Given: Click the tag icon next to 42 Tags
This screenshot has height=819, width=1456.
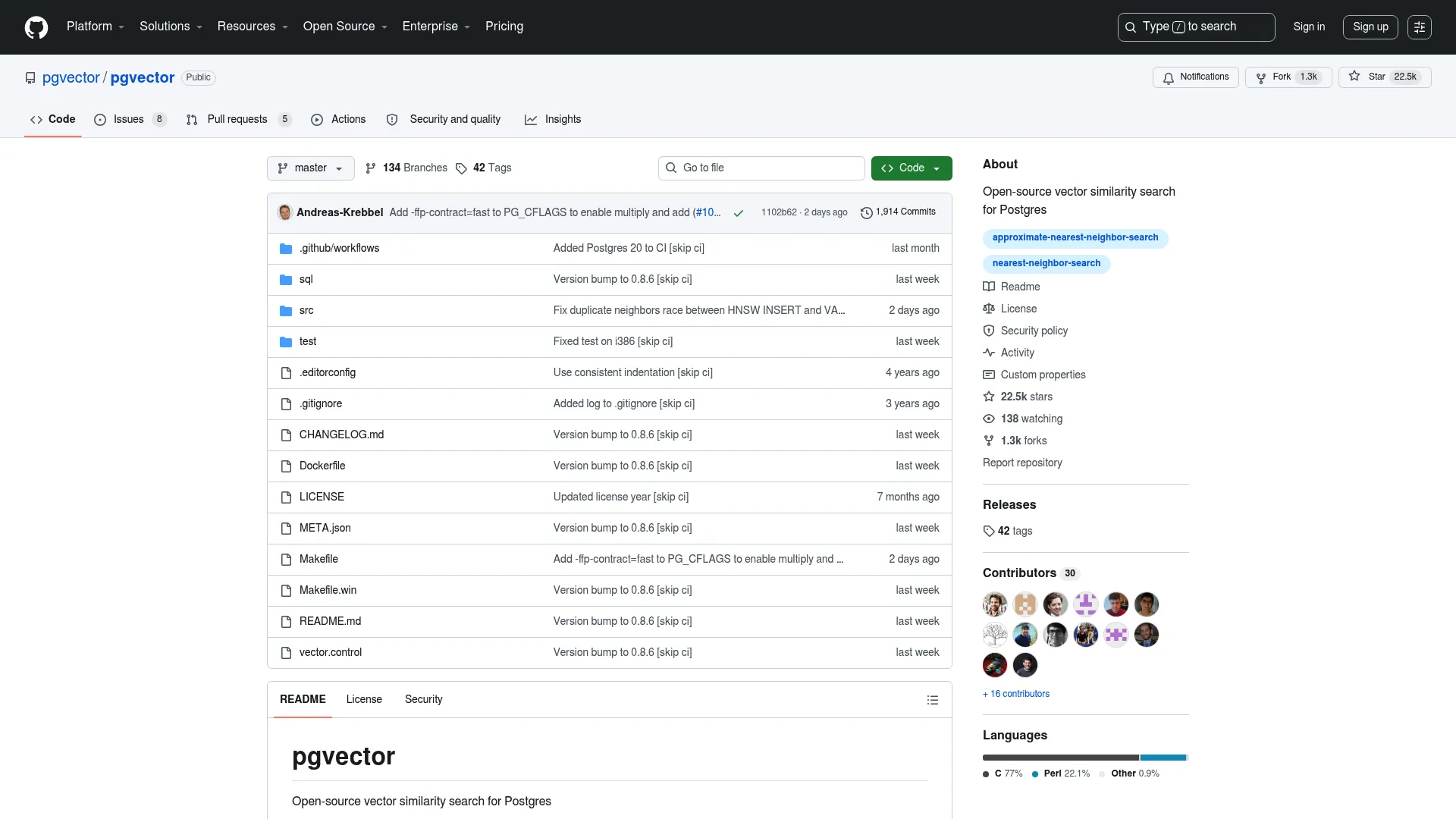Looking at the screenshot, I should (x=461, y=168).
